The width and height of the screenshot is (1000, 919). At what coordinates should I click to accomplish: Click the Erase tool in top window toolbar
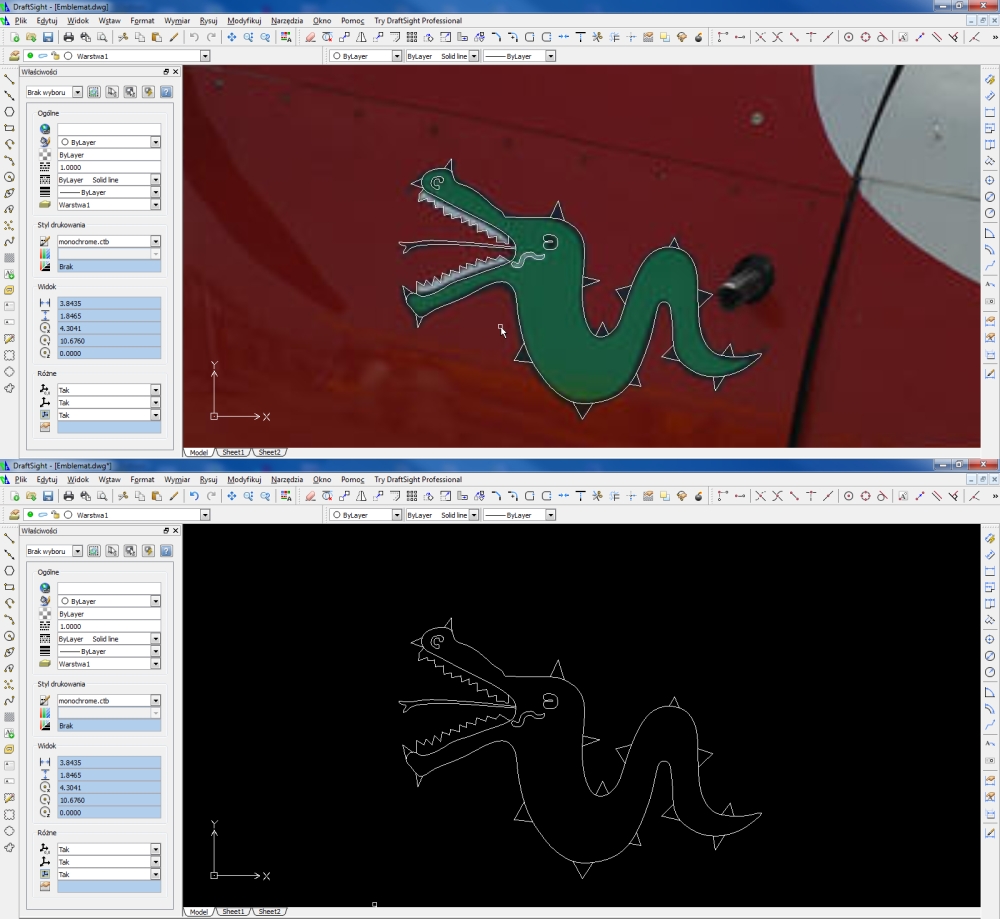[x=310, y=37]
